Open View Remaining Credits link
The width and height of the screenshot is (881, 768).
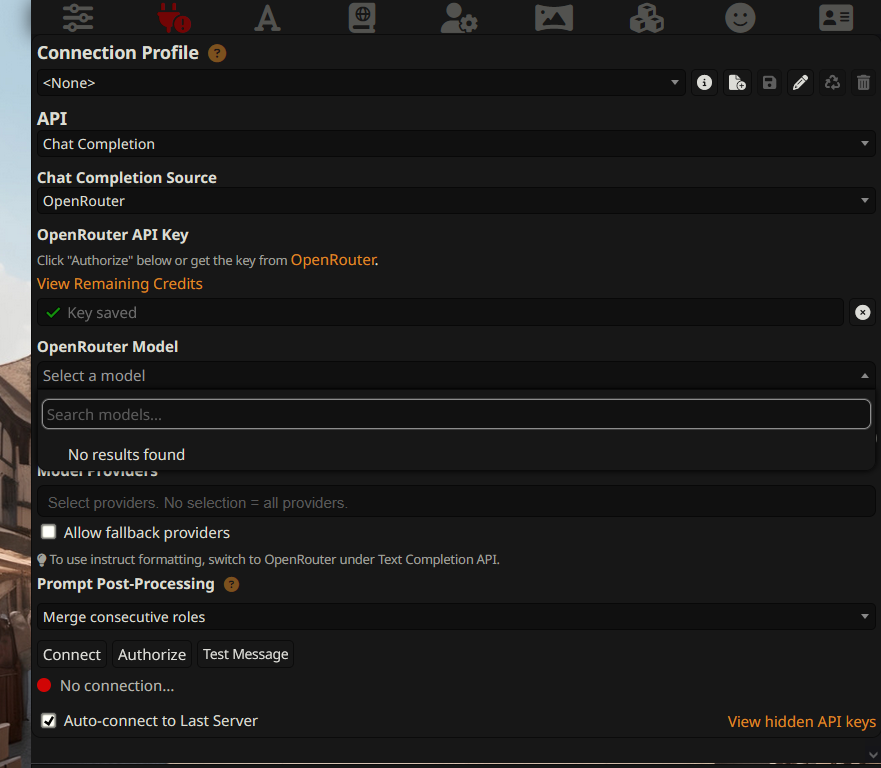(120, 284)
